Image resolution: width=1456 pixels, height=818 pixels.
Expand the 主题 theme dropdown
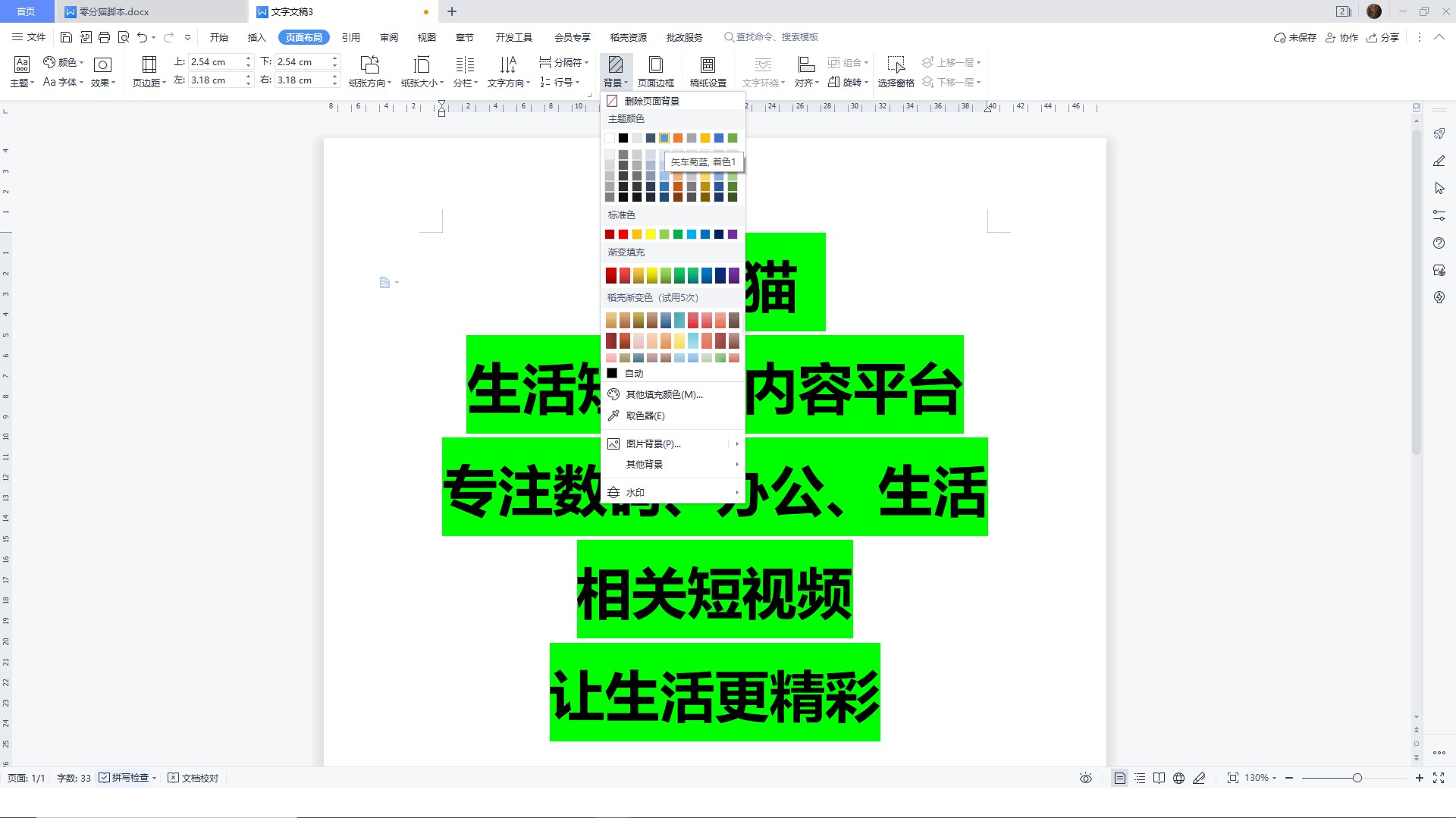[20, 71]
